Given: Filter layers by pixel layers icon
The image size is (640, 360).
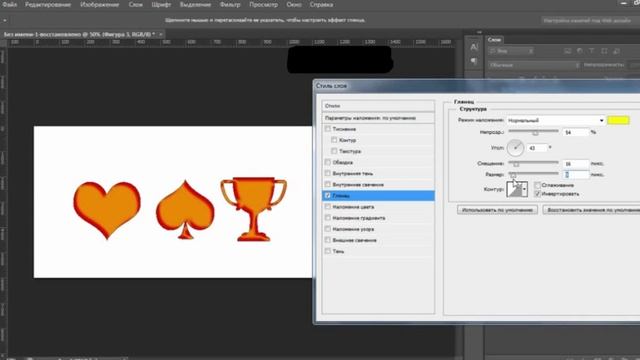Looking at the screenshot, I should tap(567, 51).
